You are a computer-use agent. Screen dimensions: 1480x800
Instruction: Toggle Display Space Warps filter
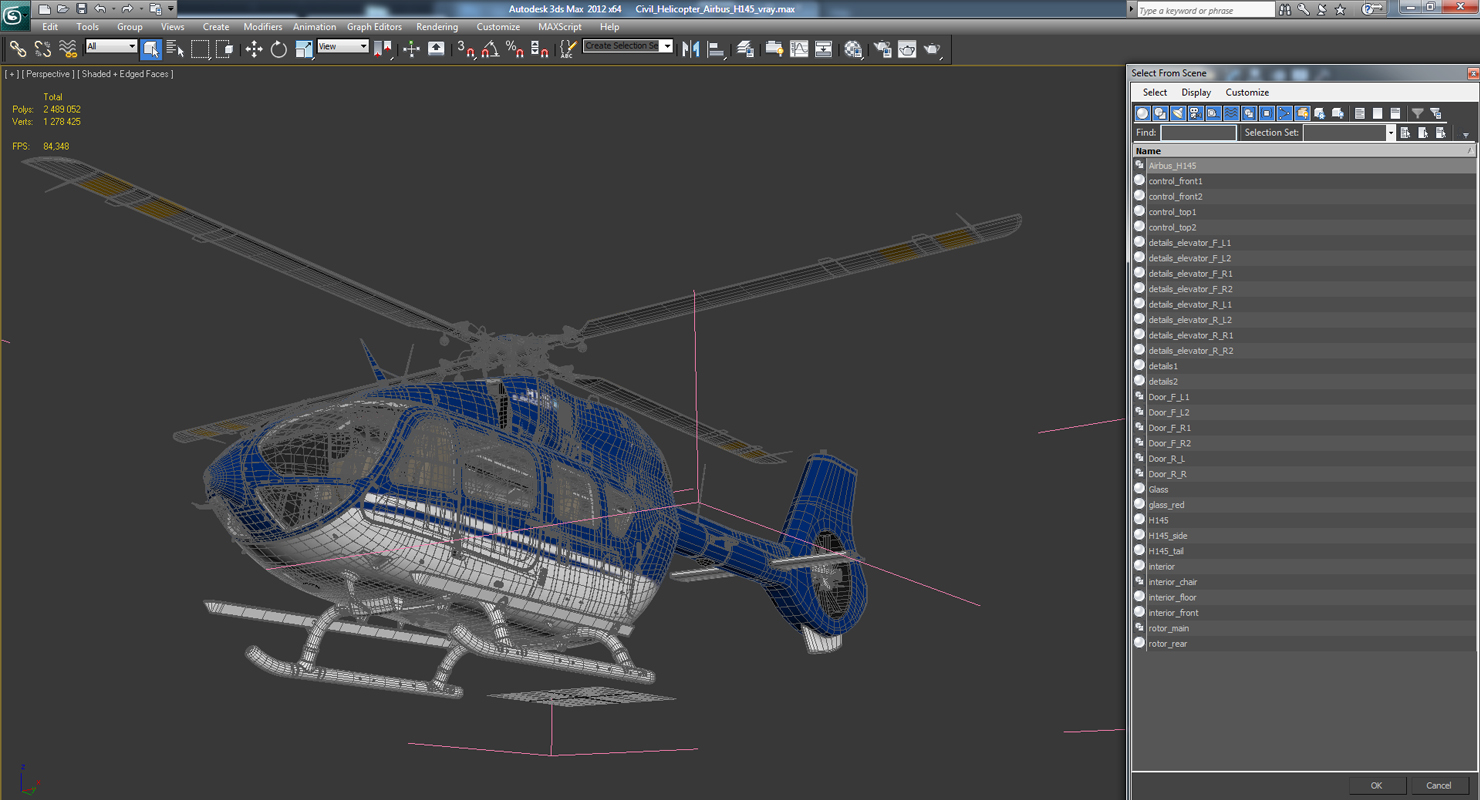point(1231,113)
